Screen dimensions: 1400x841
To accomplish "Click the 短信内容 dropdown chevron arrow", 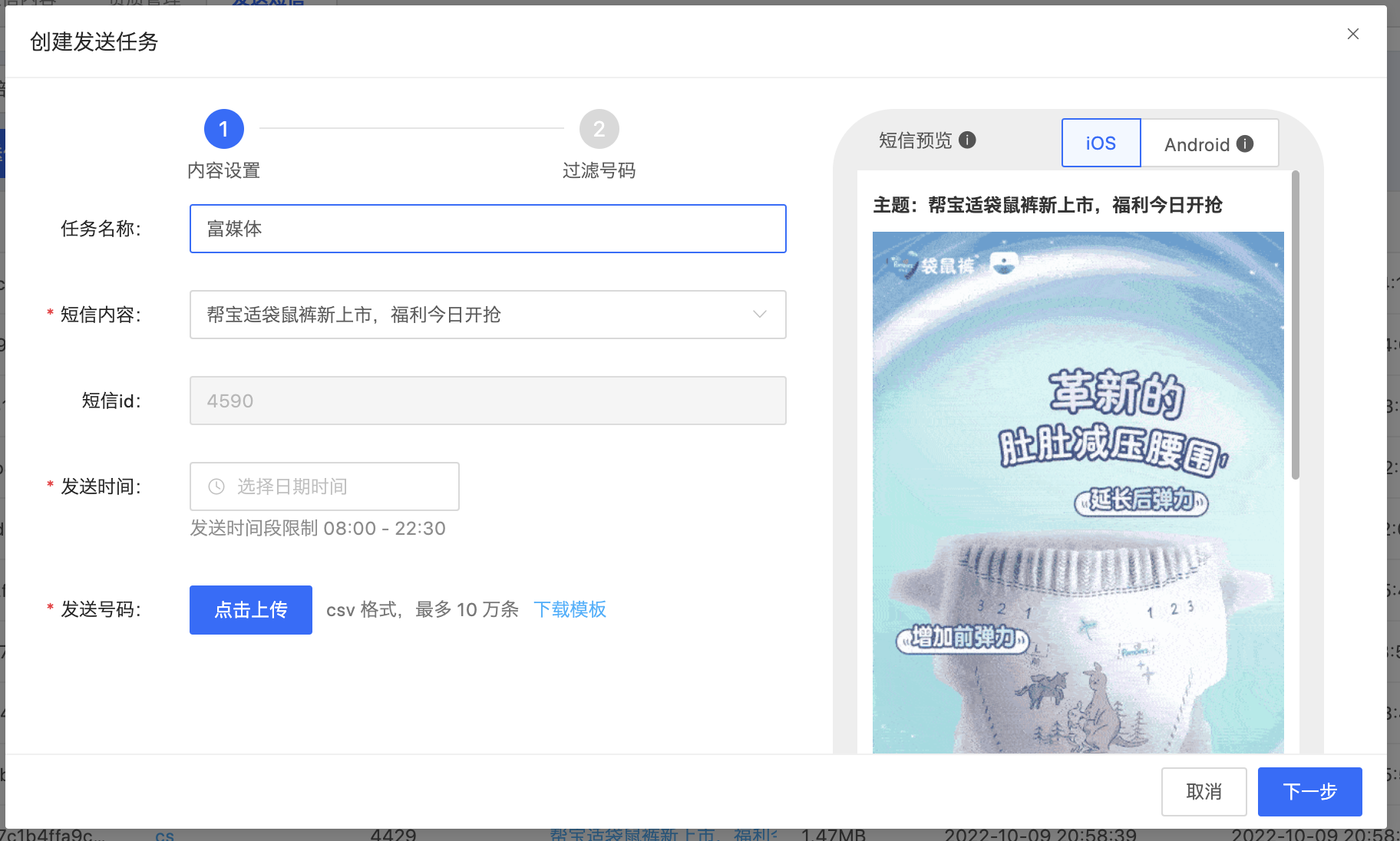I will coord(760,315).
